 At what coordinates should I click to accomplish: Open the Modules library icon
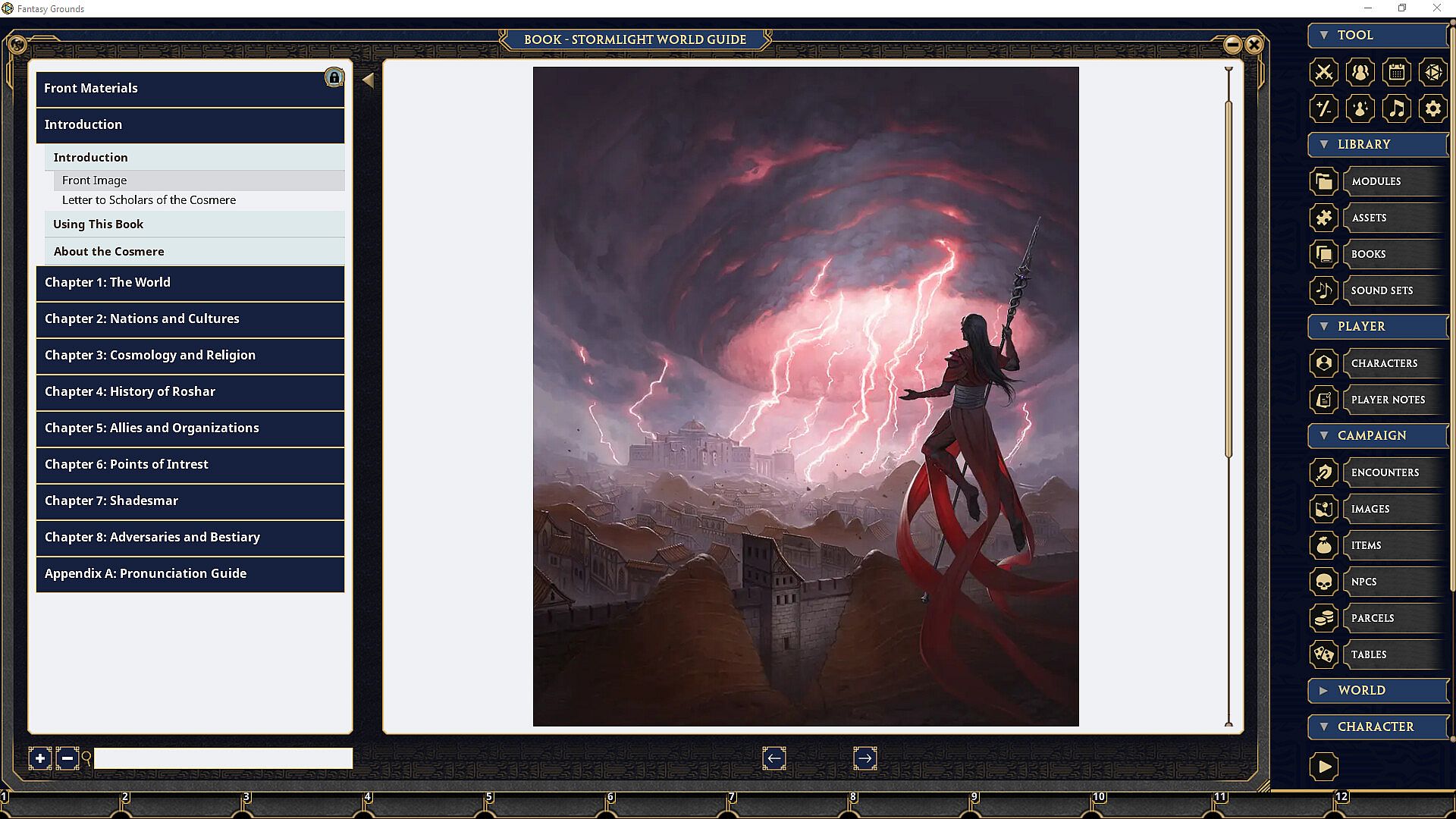tap(1323, 181)
